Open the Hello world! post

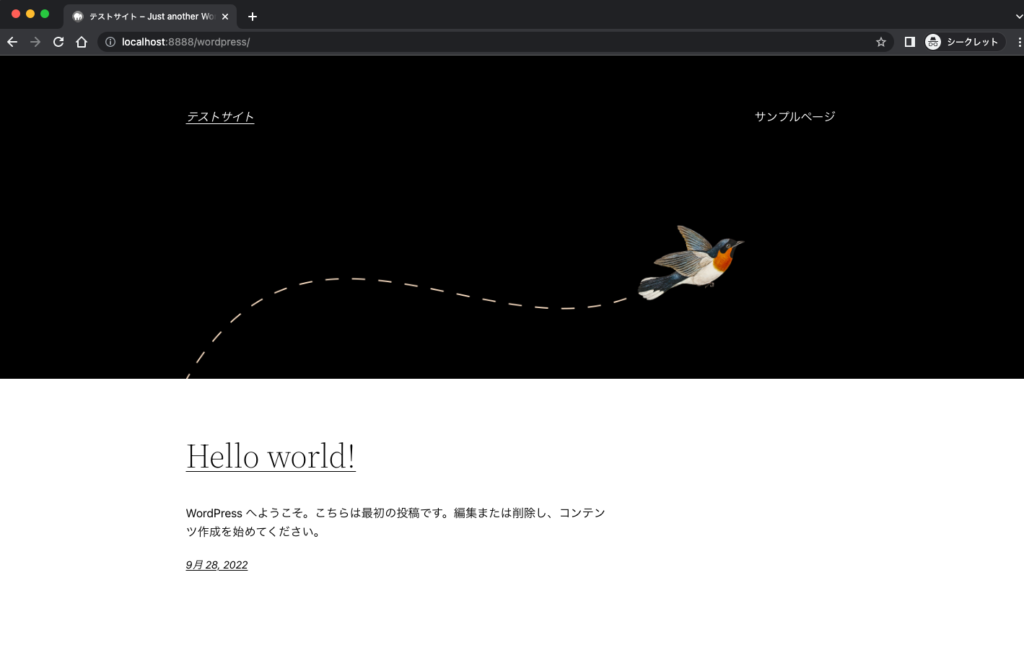pyautogui.click(x=270, y=456)
